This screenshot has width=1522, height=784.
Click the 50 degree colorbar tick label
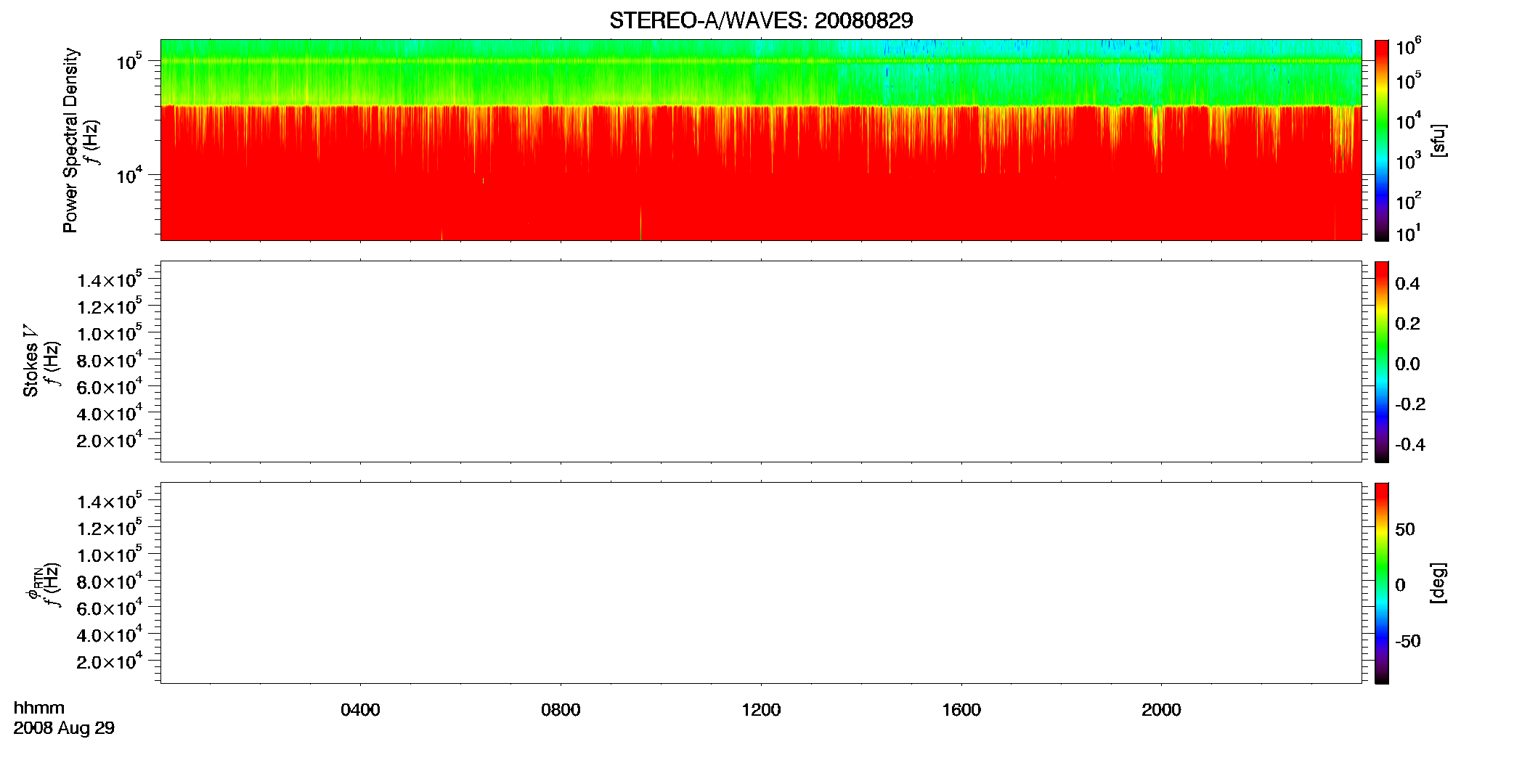click(x=1405, y=529)
